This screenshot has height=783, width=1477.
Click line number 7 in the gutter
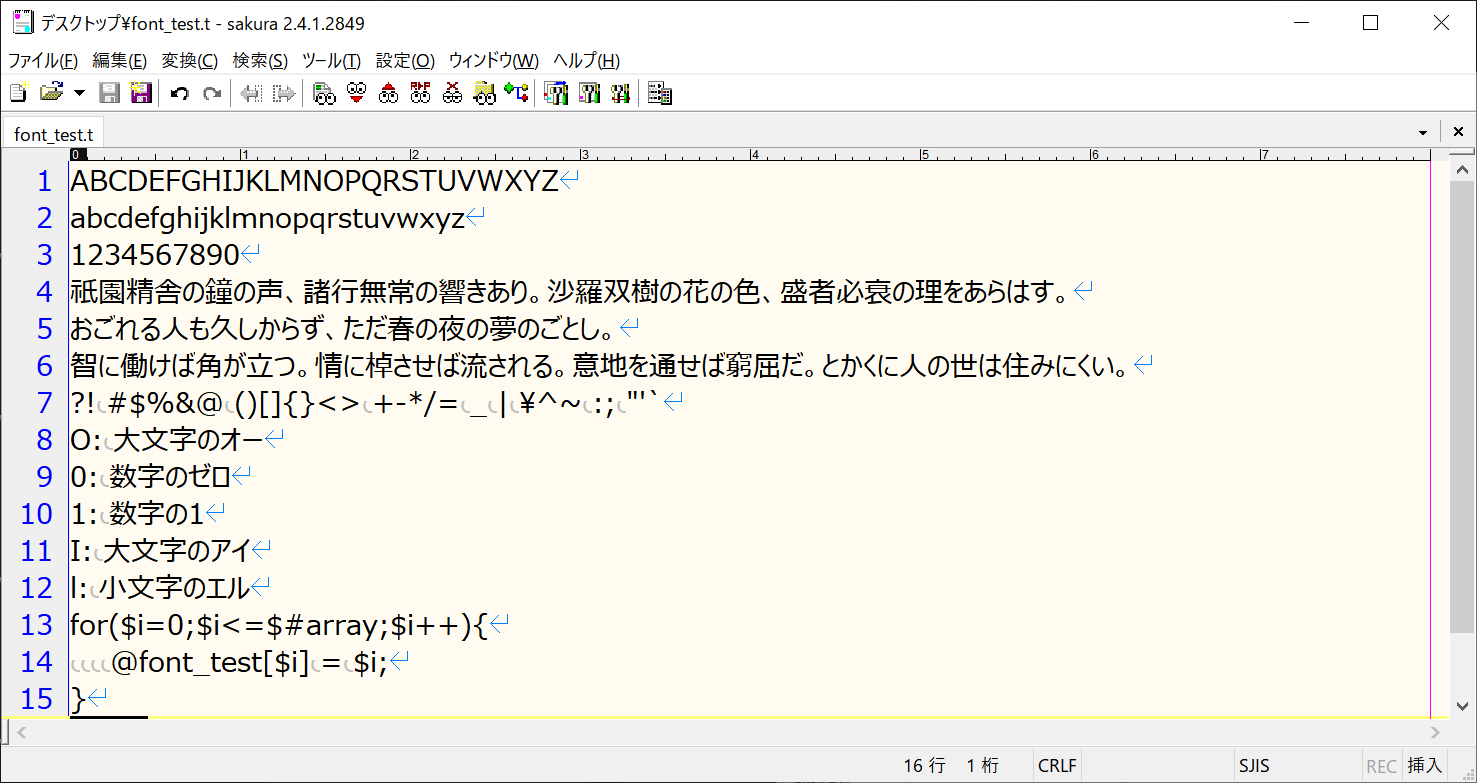(43, 403)
